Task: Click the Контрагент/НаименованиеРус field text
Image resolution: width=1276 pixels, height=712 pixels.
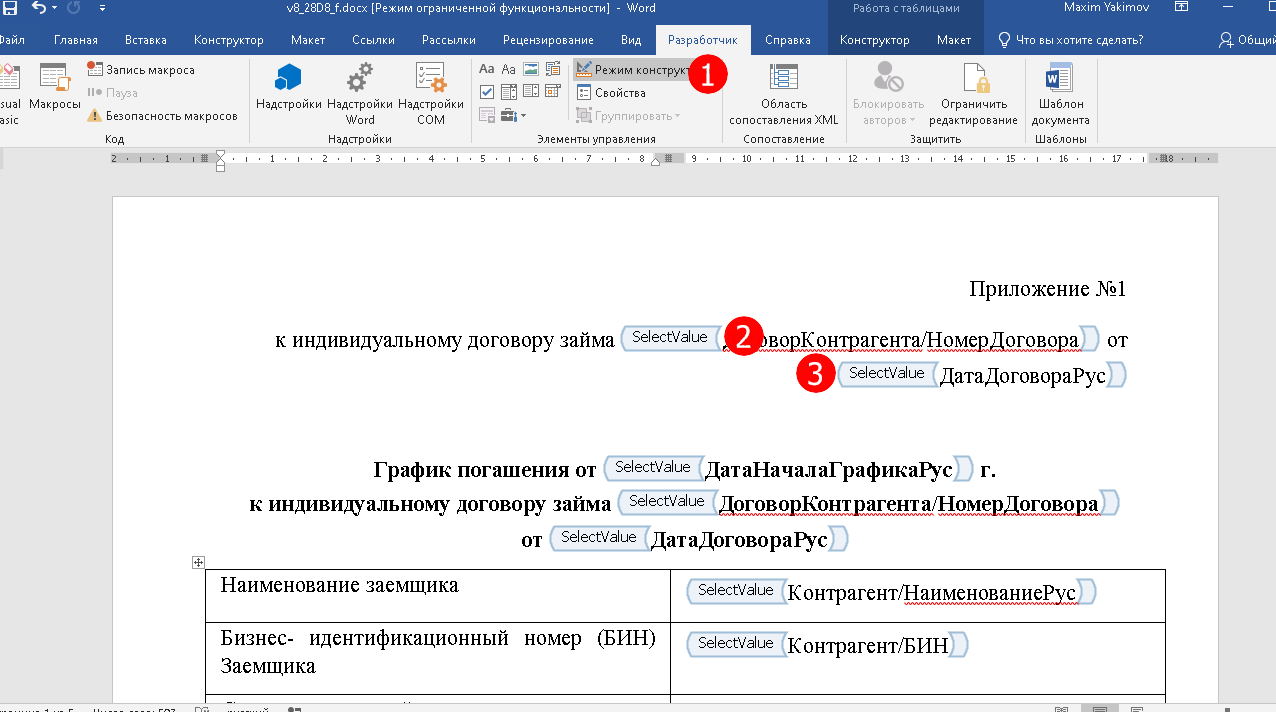Action: (x=931, y=593)
